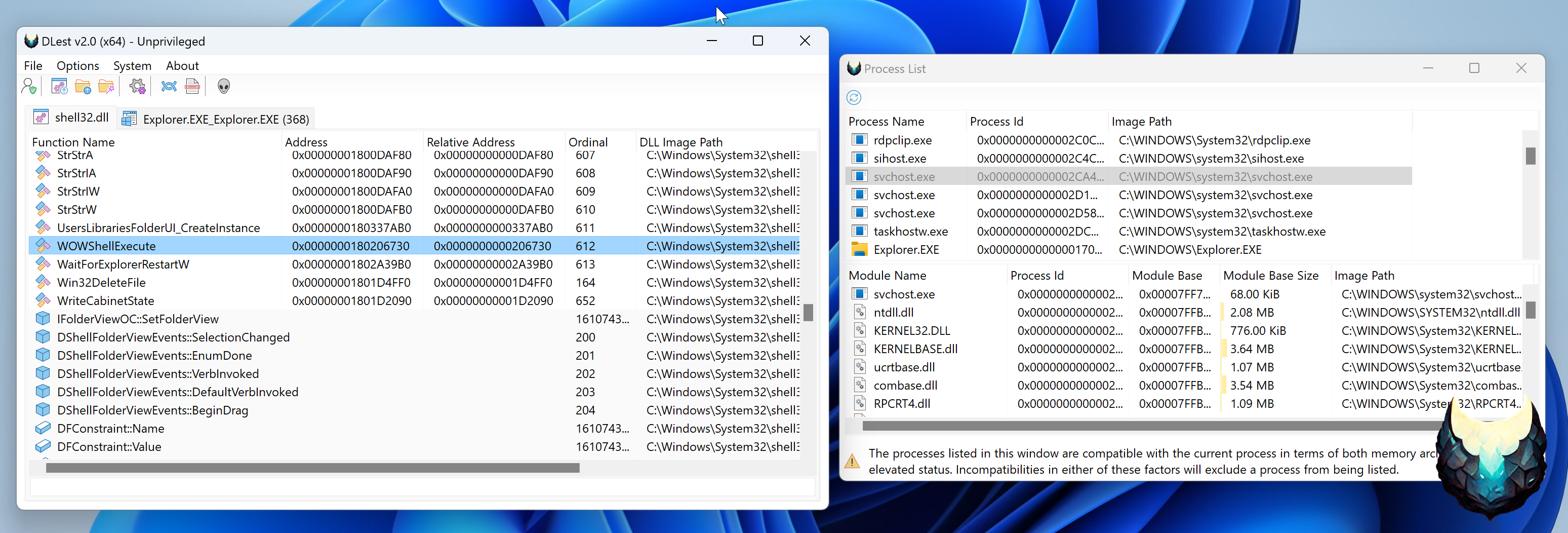Viewport: 1568px width, 533px height.
Task: Click the icon beside DFConstraint::Value
Action: click(43, 446)
